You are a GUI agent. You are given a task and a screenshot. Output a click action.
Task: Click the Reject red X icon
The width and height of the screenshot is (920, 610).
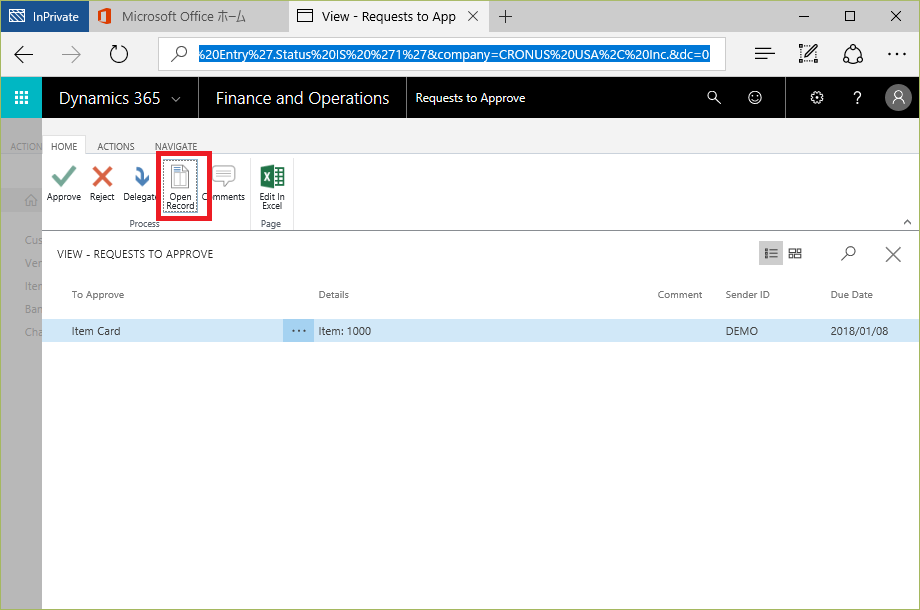(x=102, y=177)
